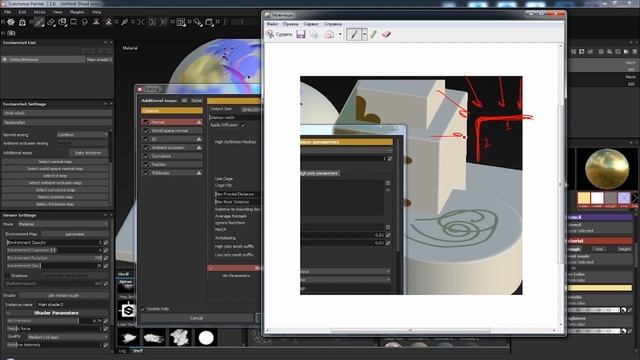Open the File menu in Substance Painter
The image size is (640, 360).
7,12
